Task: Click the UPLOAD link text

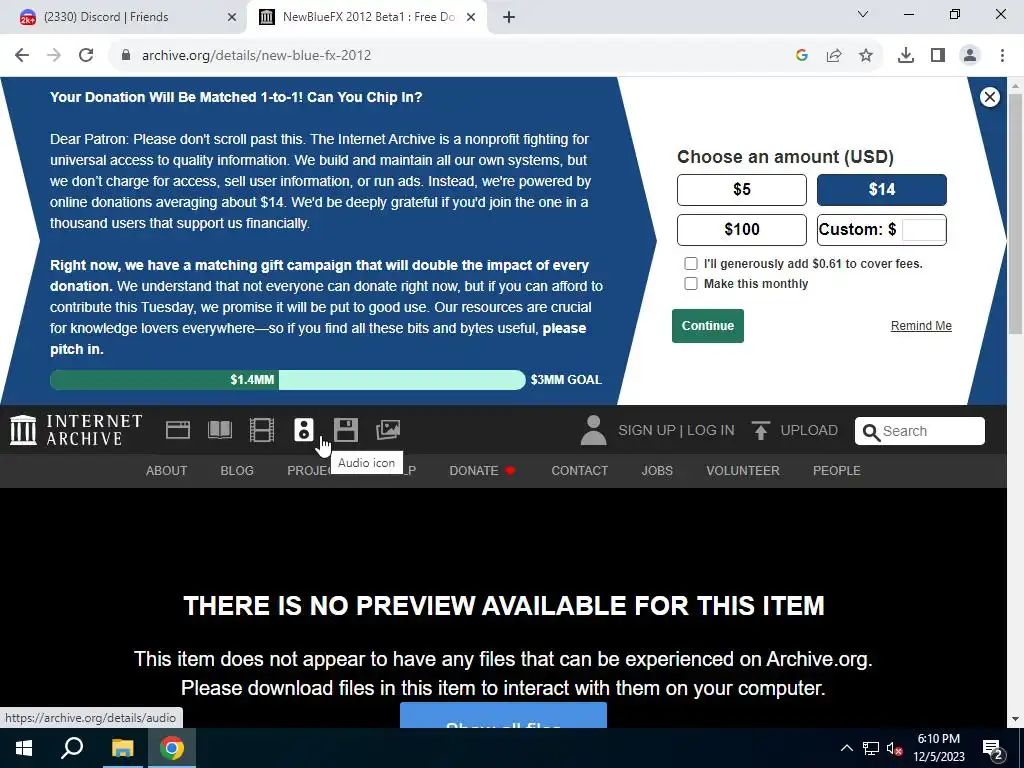Action: coord(808,430)
